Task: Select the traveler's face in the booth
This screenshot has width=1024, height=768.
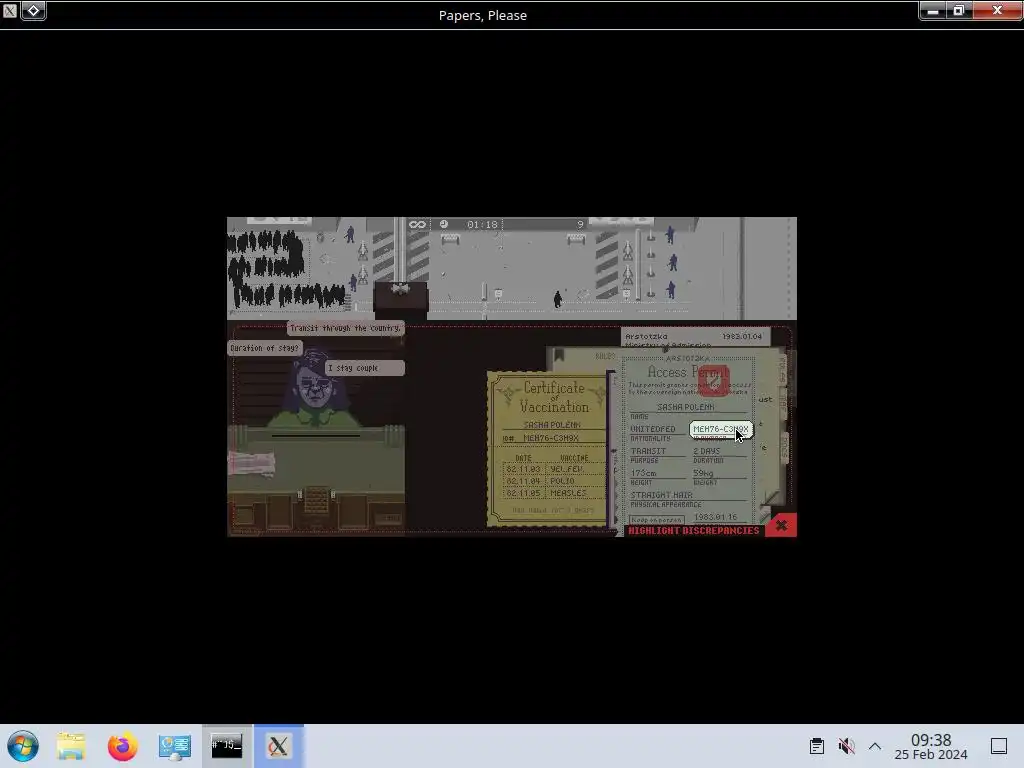Action: (x=315, y=387)
